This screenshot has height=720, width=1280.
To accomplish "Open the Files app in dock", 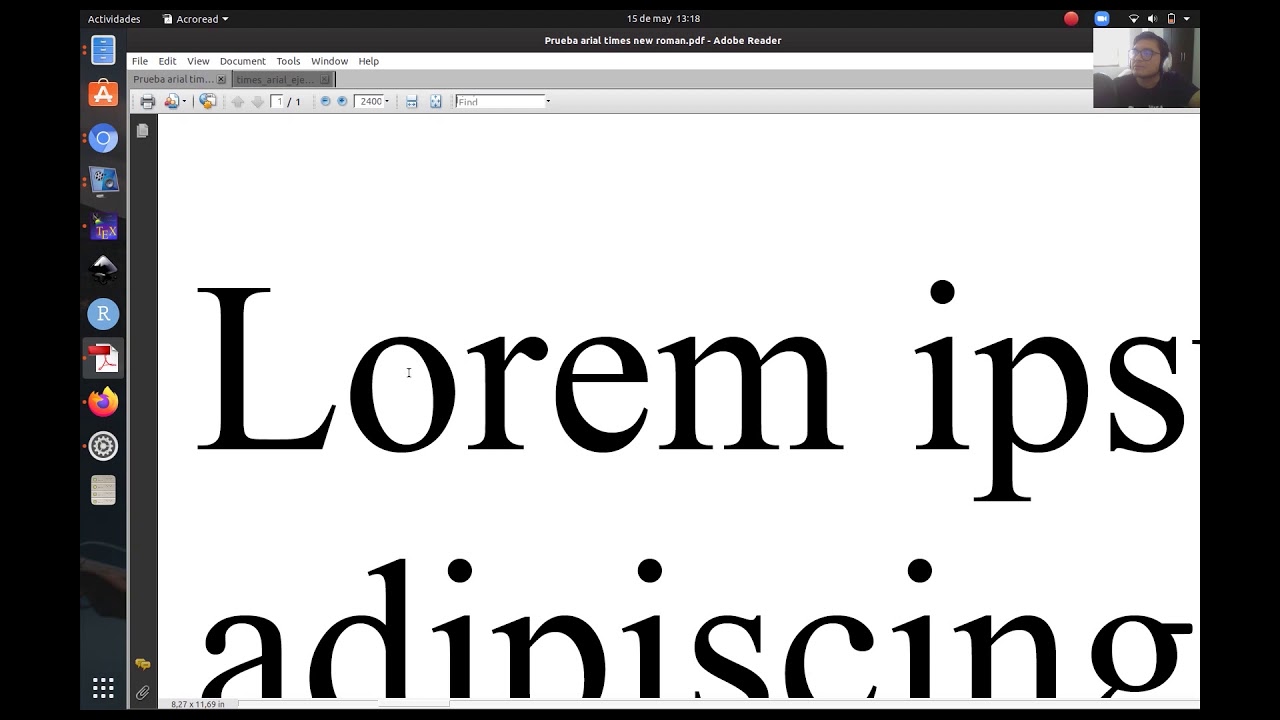I will (x=103, y=50).
